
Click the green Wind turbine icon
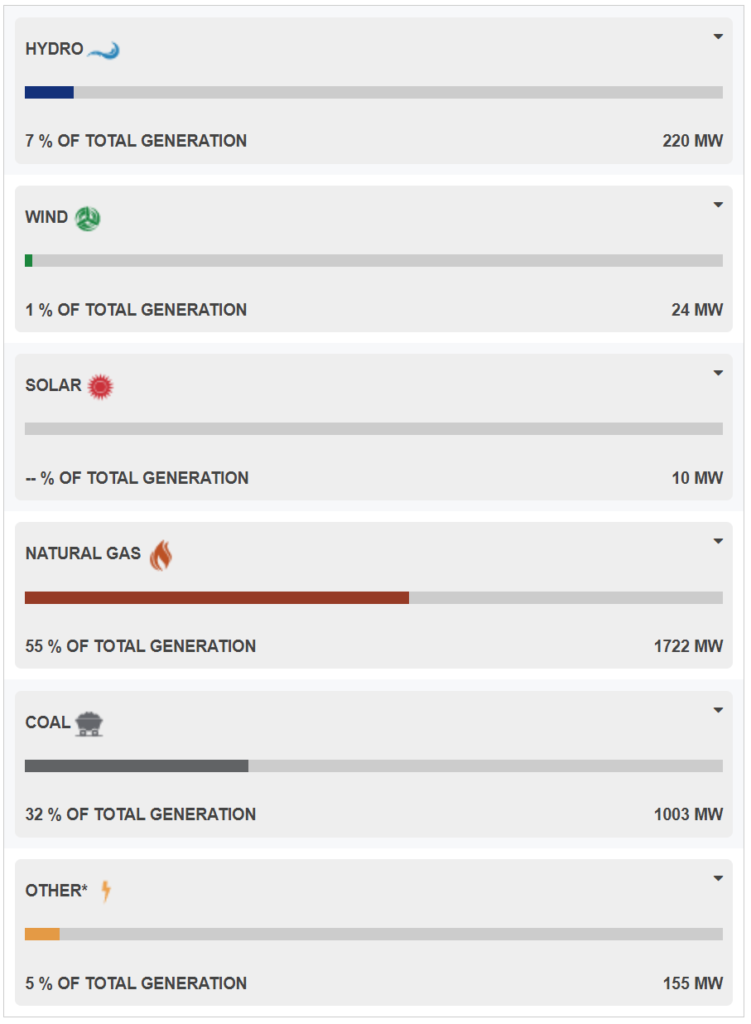coord(88,219)
